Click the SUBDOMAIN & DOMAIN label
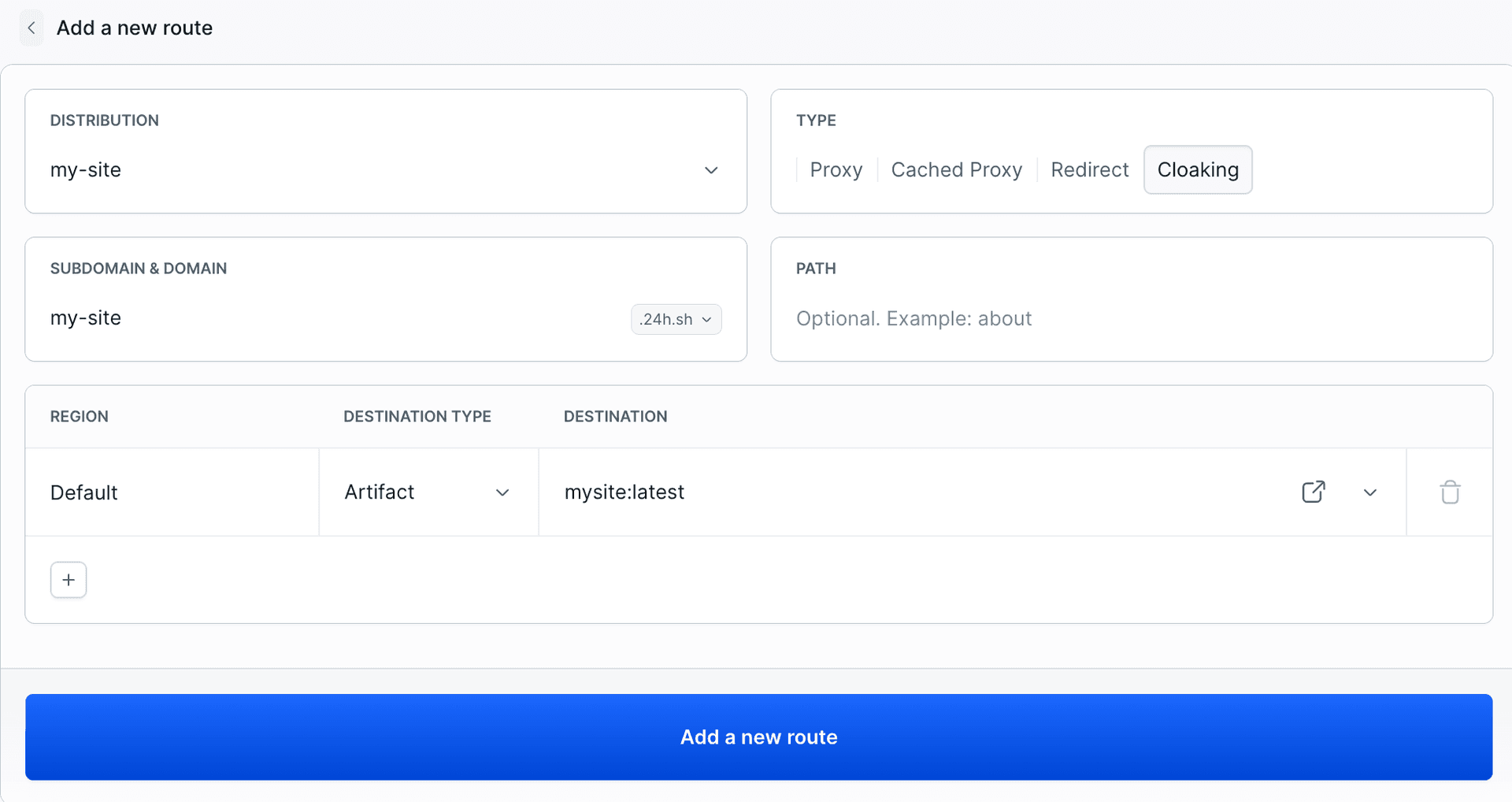This screenshot has width=1512, height=802. [139, 269]
